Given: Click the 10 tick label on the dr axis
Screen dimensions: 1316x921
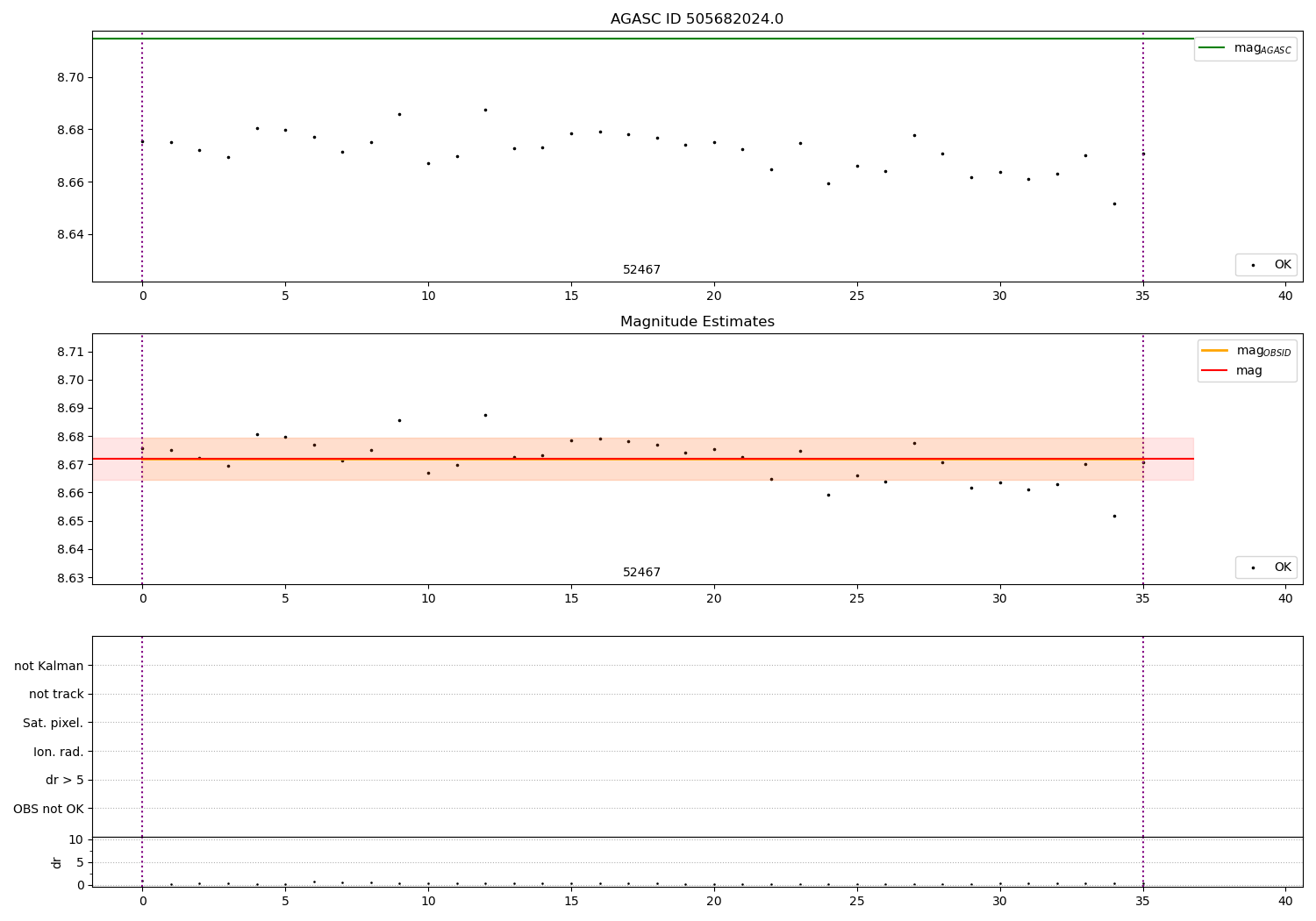Looking at the screenshot, I should tap(76, 839).
